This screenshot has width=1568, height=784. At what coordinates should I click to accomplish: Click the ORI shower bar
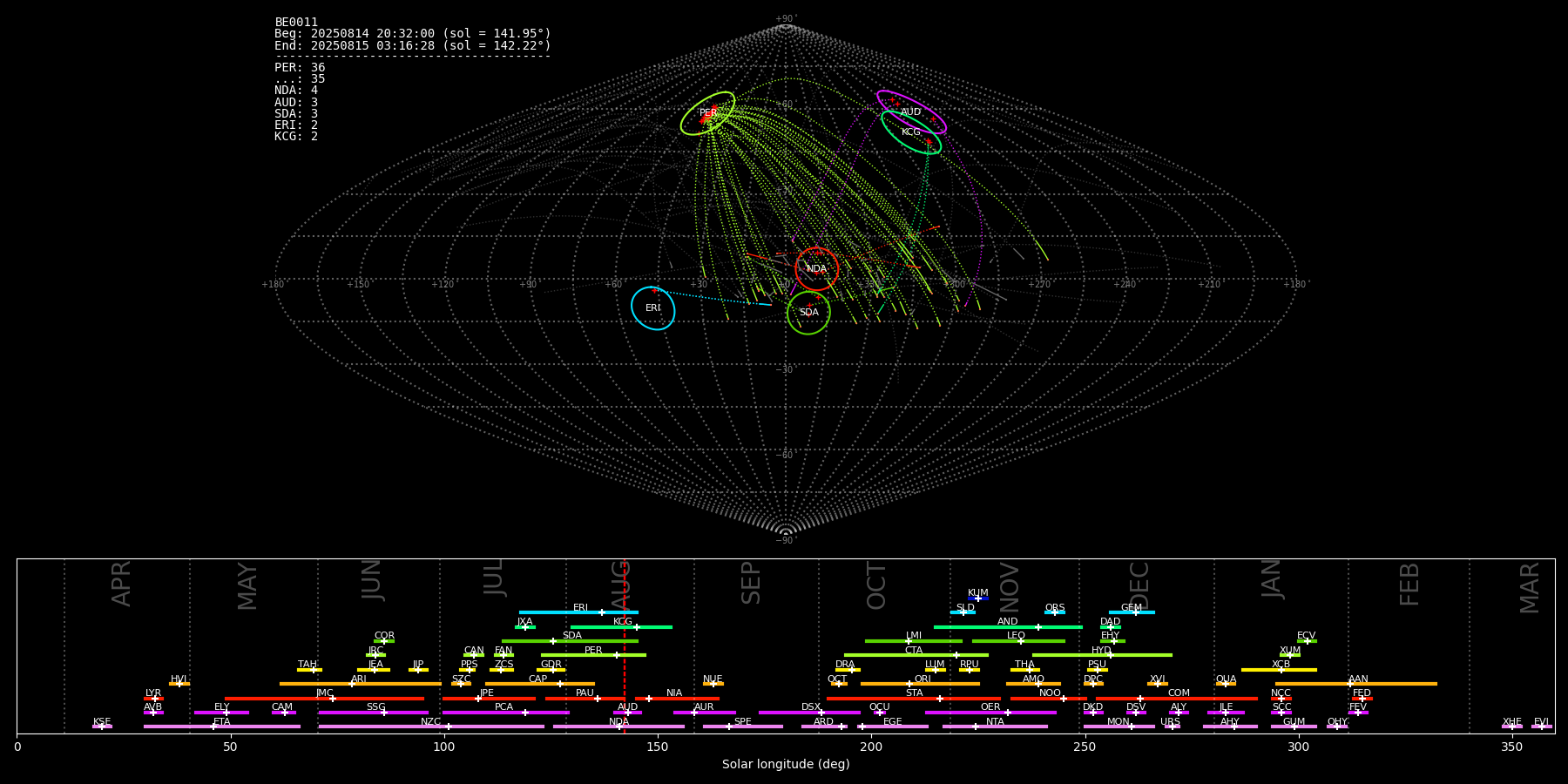(x=920, y=684)
